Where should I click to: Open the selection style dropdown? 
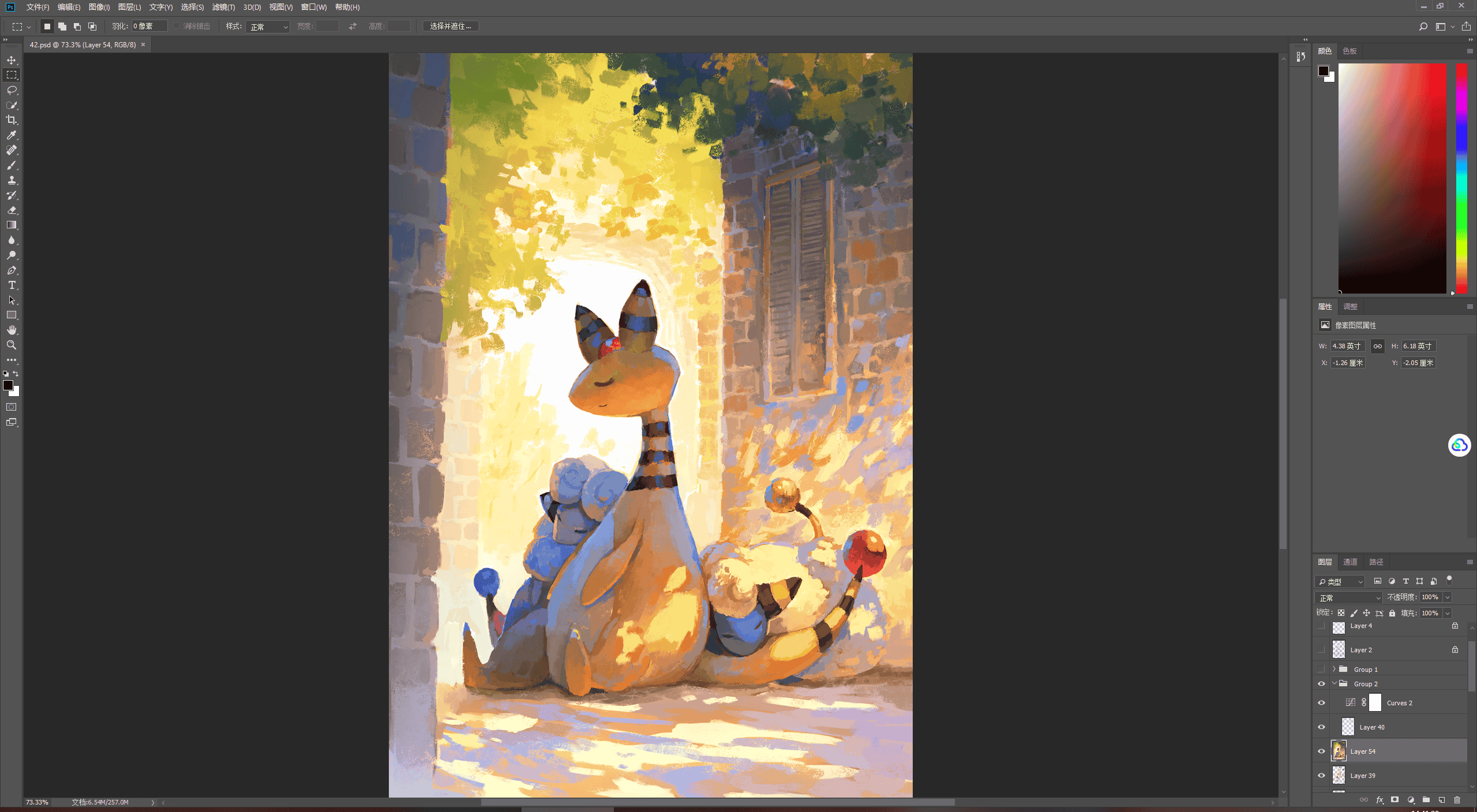pos(268,27)
